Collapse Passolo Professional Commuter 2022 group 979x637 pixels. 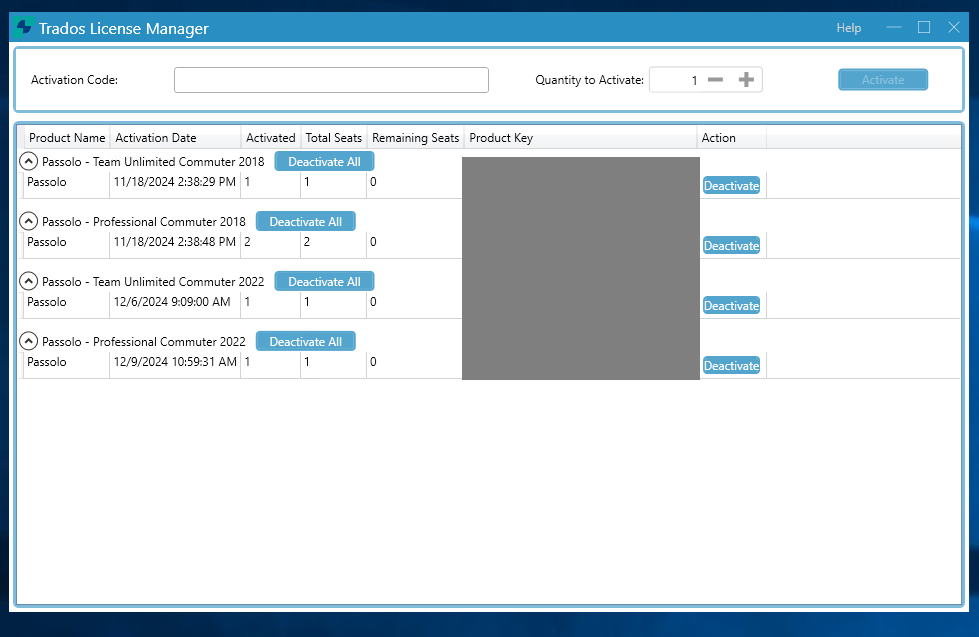coord(28,341)
